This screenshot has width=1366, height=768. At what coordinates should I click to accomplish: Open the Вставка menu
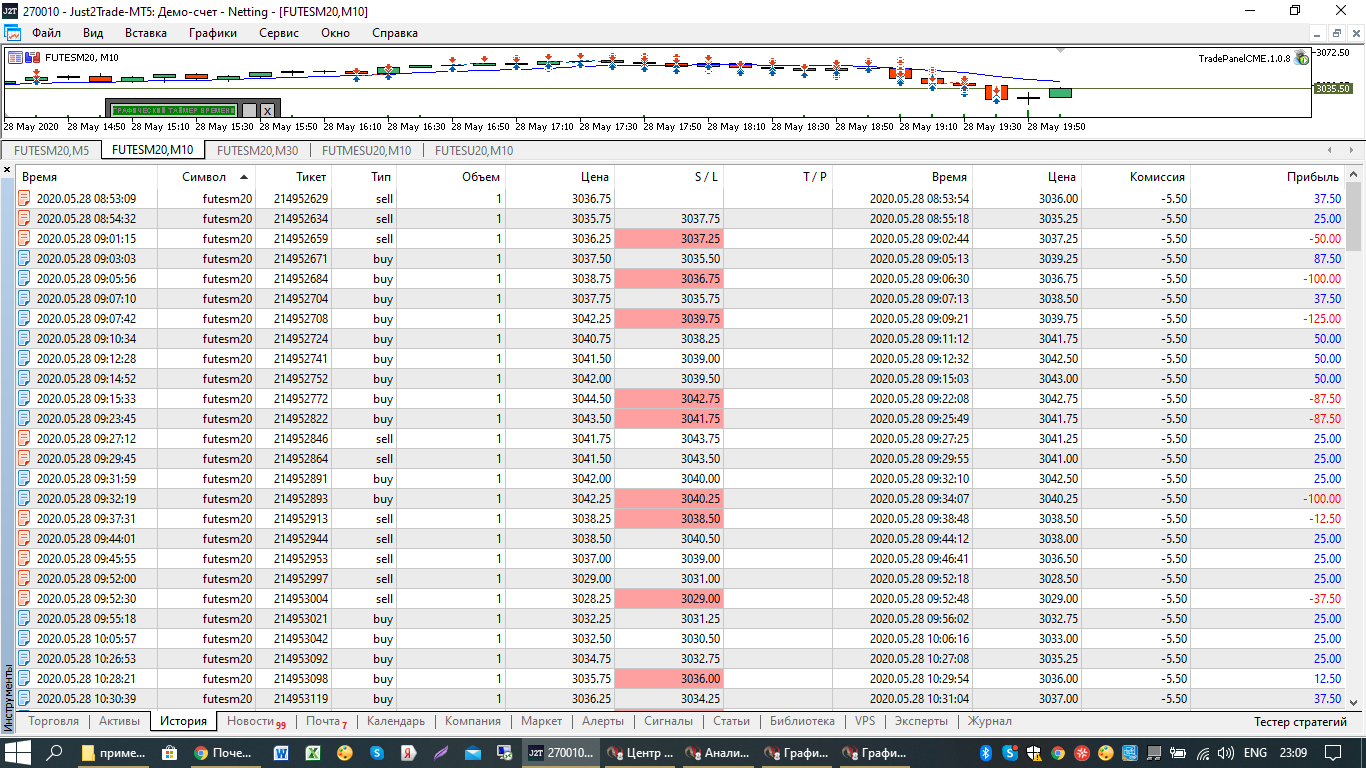[x=146, y=33]
